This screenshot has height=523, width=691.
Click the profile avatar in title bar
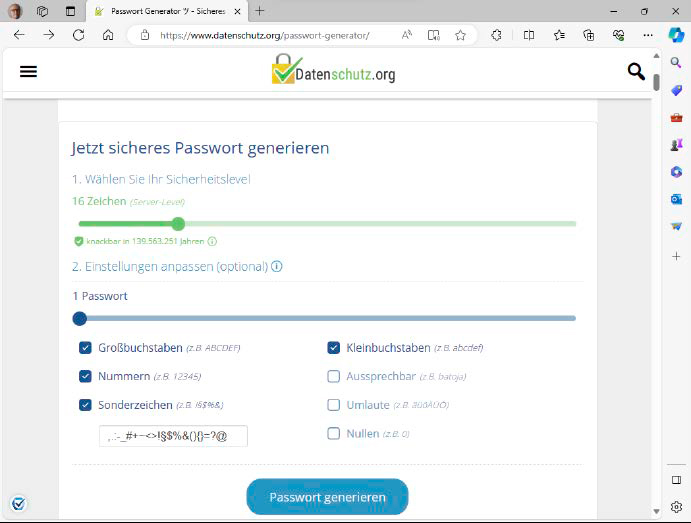15,11
